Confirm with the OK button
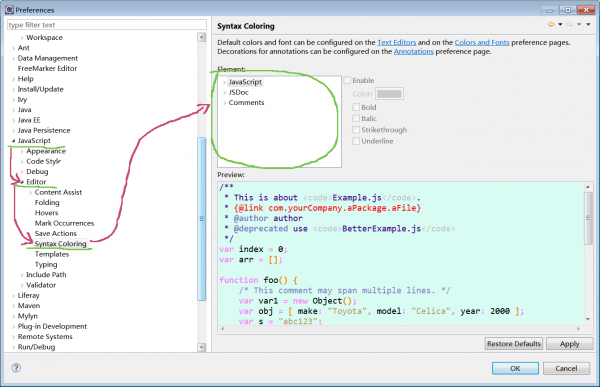Viewport: 600px width, 387px height. [x=515, y=368]
